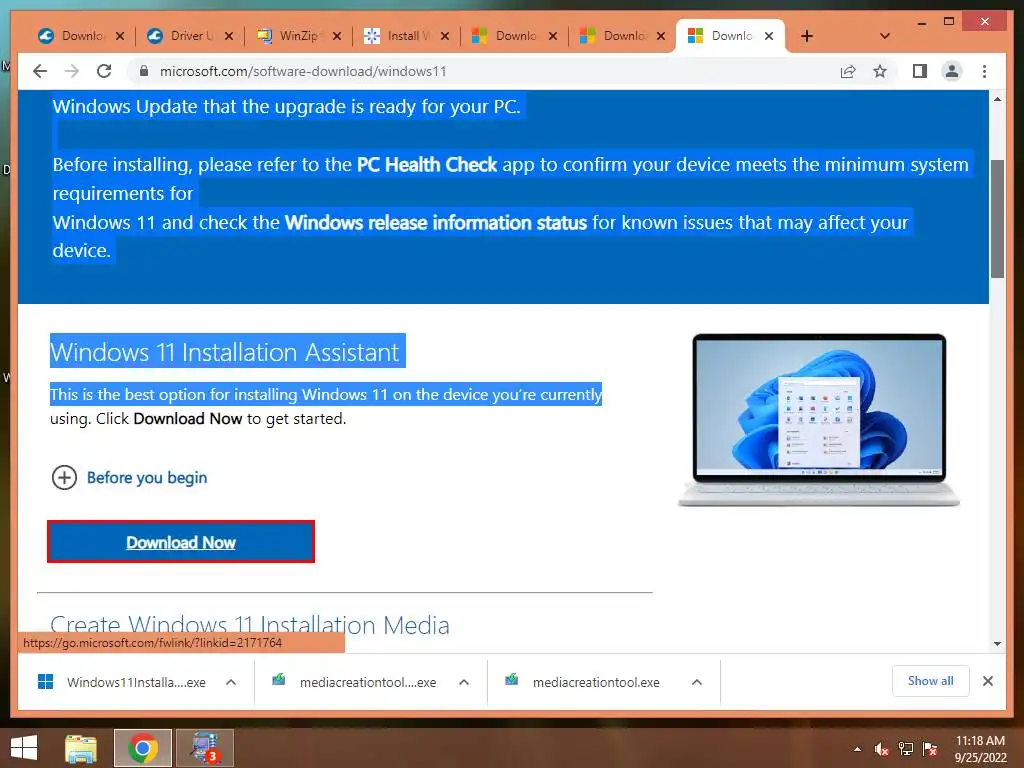Click the browser forward arrow

point(72,71)
